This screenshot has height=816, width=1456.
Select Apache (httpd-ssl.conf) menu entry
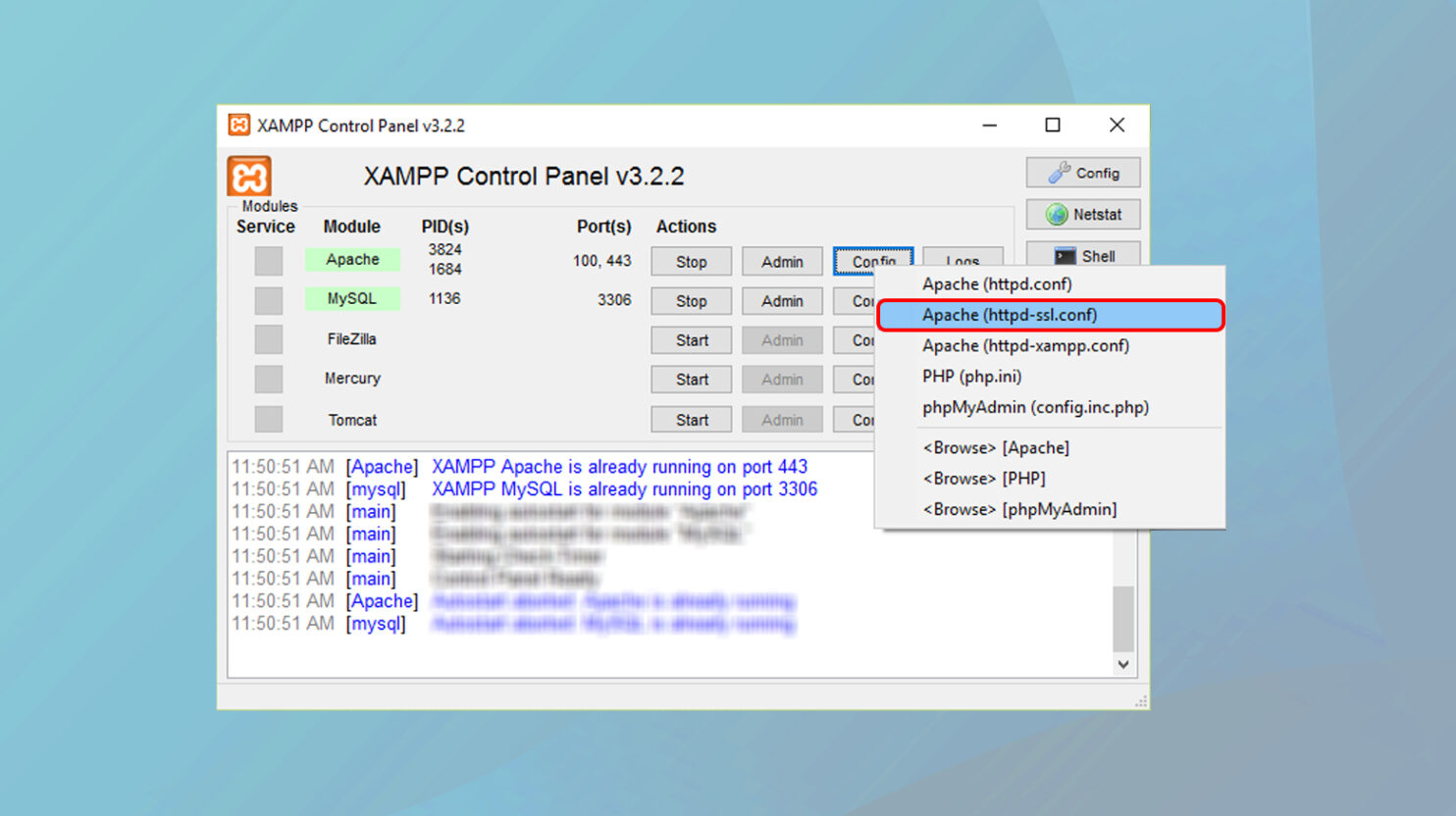pyautogui.click(x=1010, y=315)
